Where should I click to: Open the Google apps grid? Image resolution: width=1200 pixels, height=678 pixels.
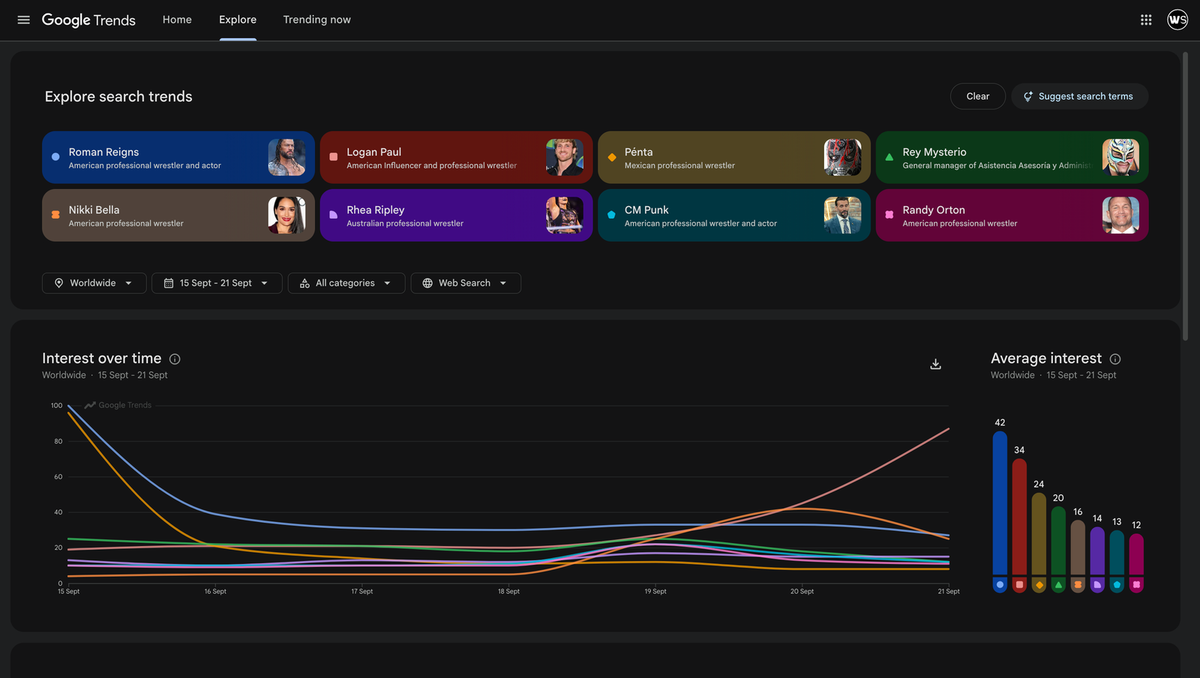coord(1146,20)
